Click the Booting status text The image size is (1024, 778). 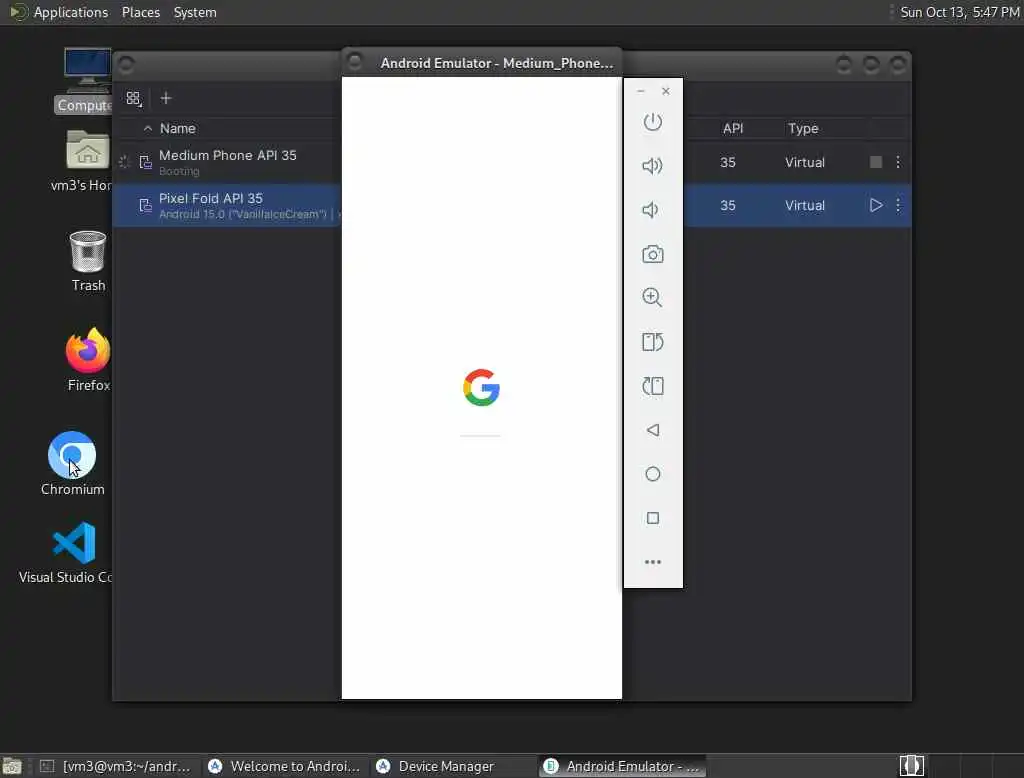(179, 171)
